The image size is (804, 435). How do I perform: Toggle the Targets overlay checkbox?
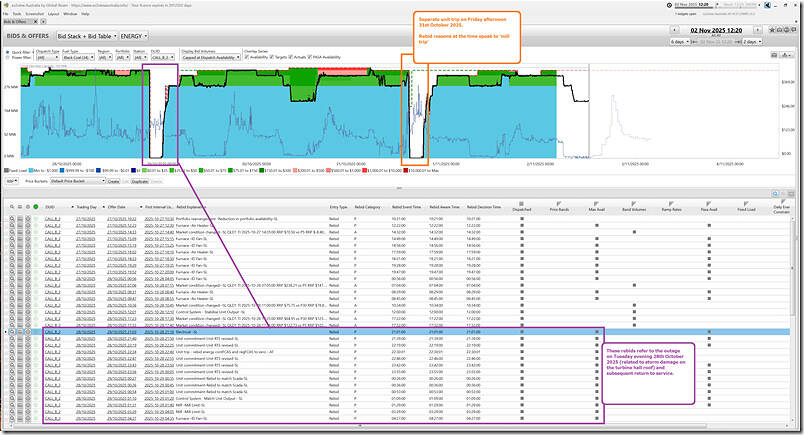(273, 57)
